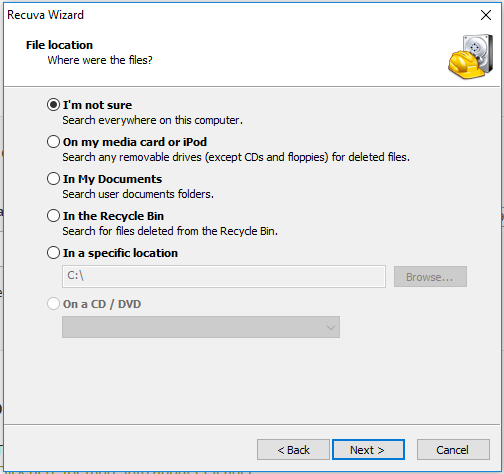Click "Search user documents folders." description text

pos(138,194)
